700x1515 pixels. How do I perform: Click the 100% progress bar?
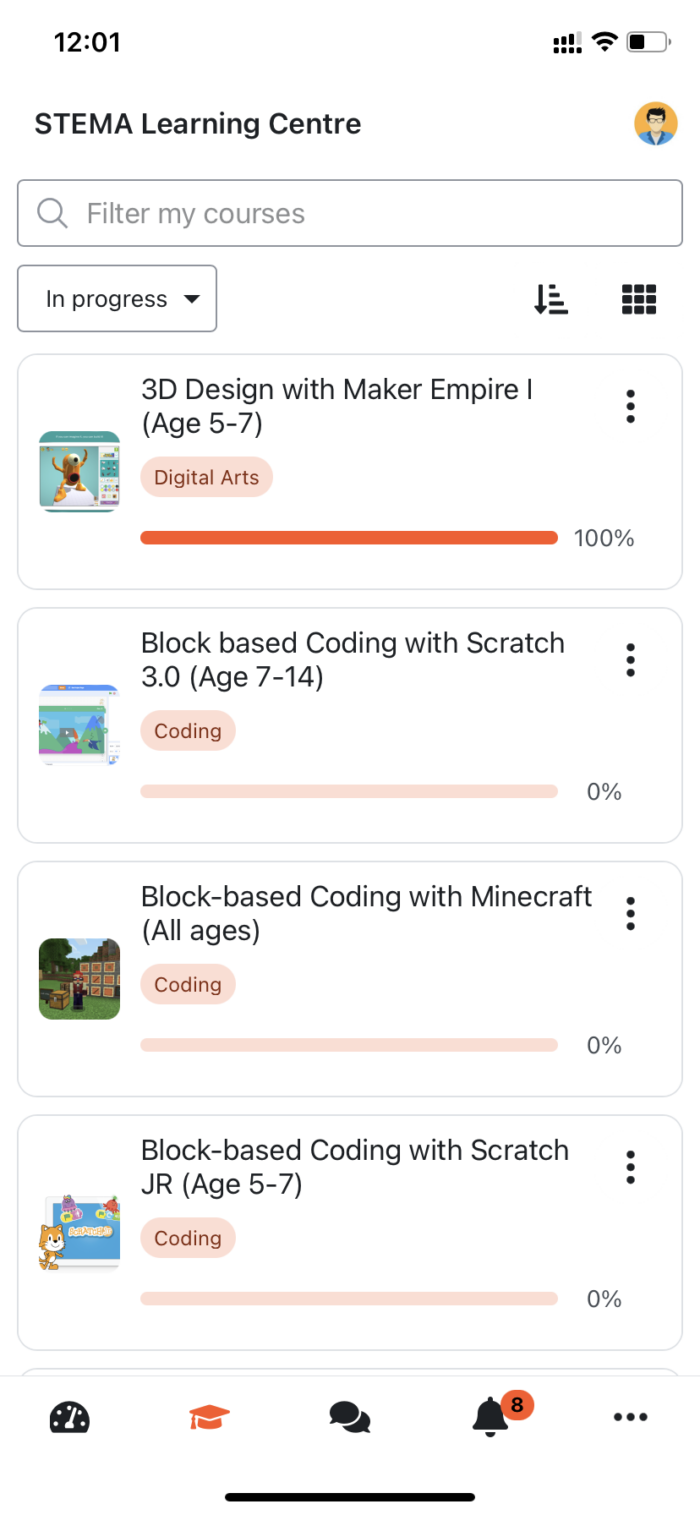[349, 538]
